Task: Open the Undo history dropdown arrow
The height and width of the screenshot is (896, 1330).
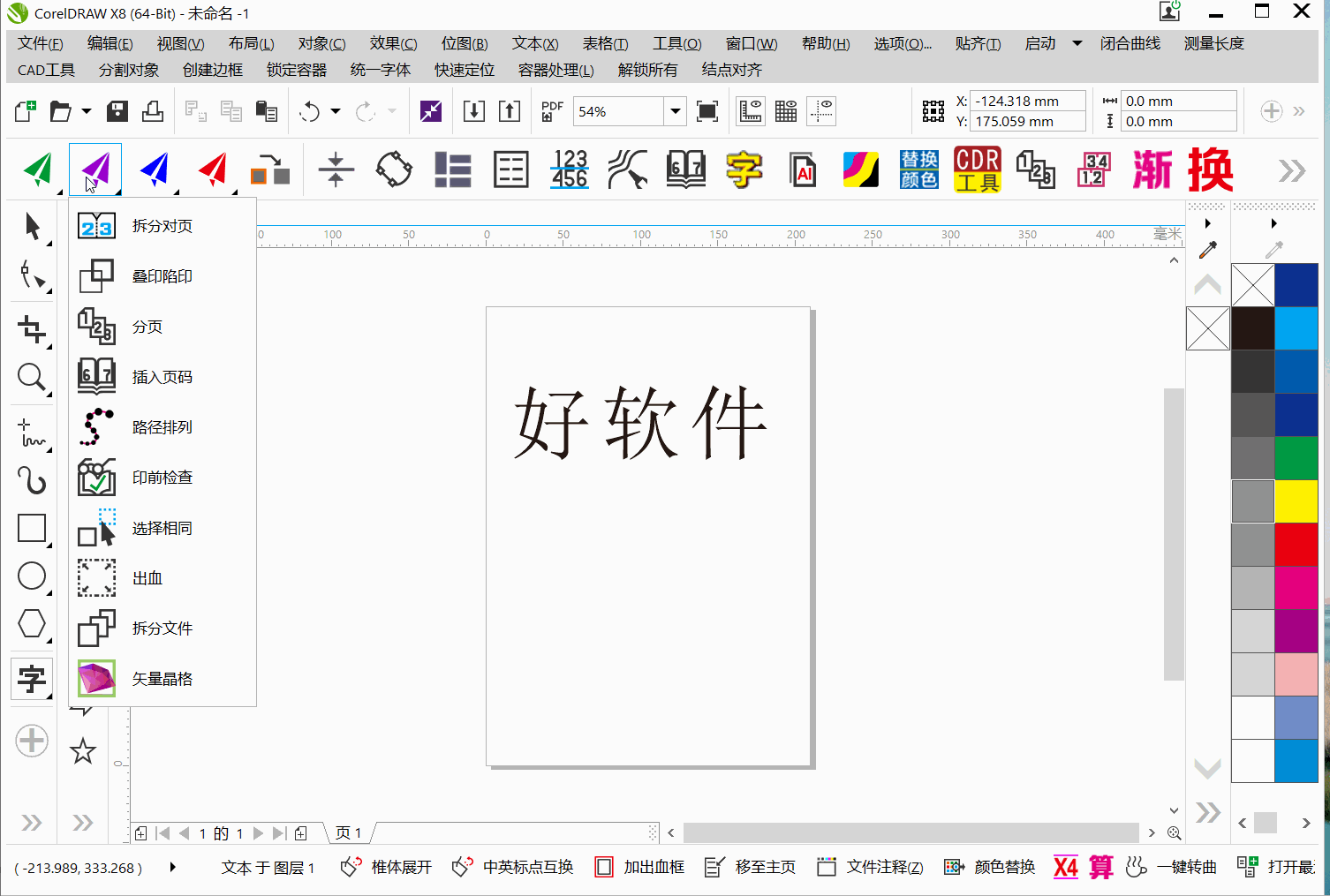Action: click(x=336, y=111)
